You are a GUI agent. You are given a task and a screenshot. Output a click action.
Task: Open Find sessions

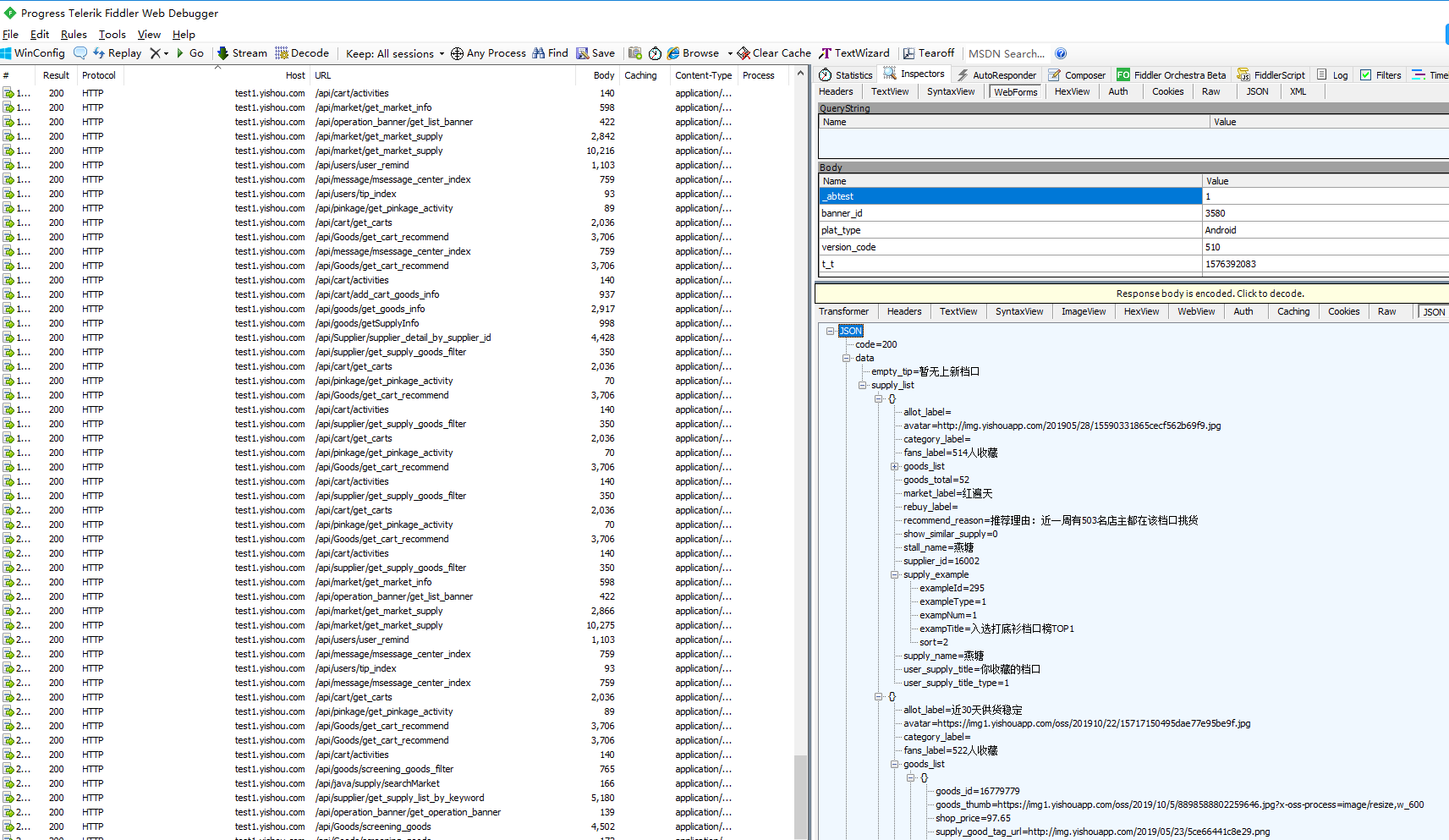point(550,53)
